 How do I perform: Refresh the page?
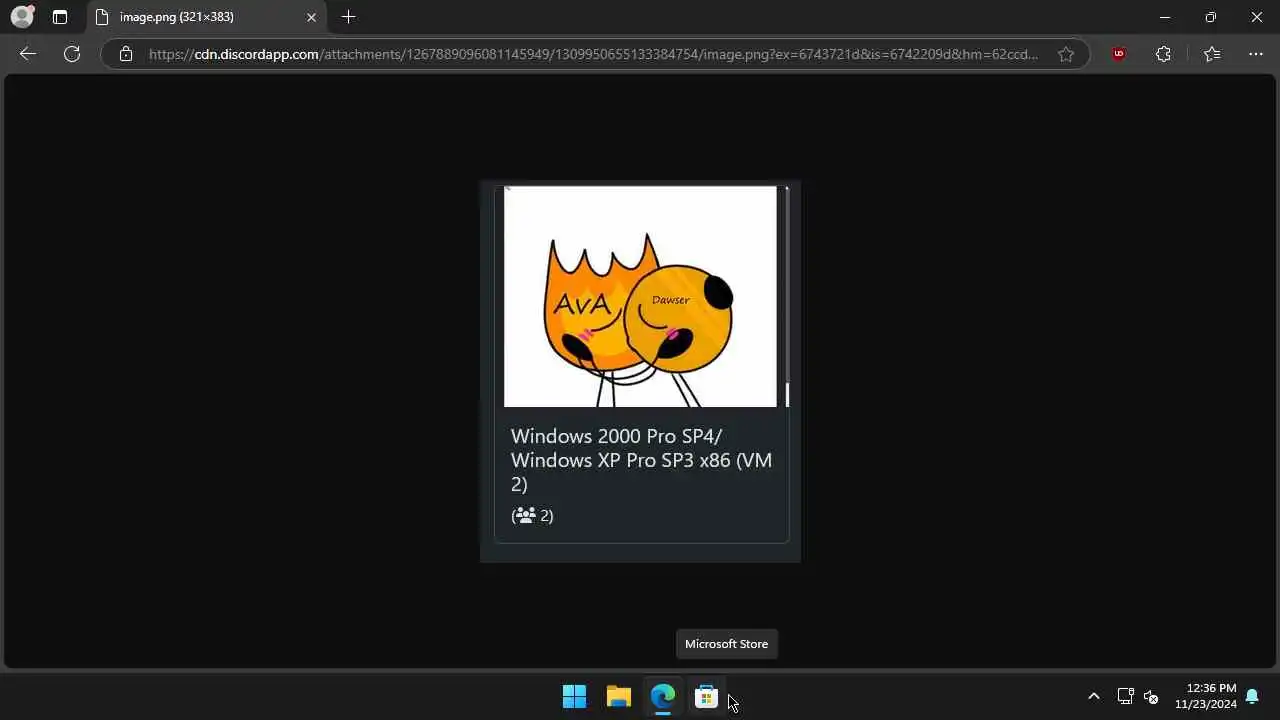point(72,54)
